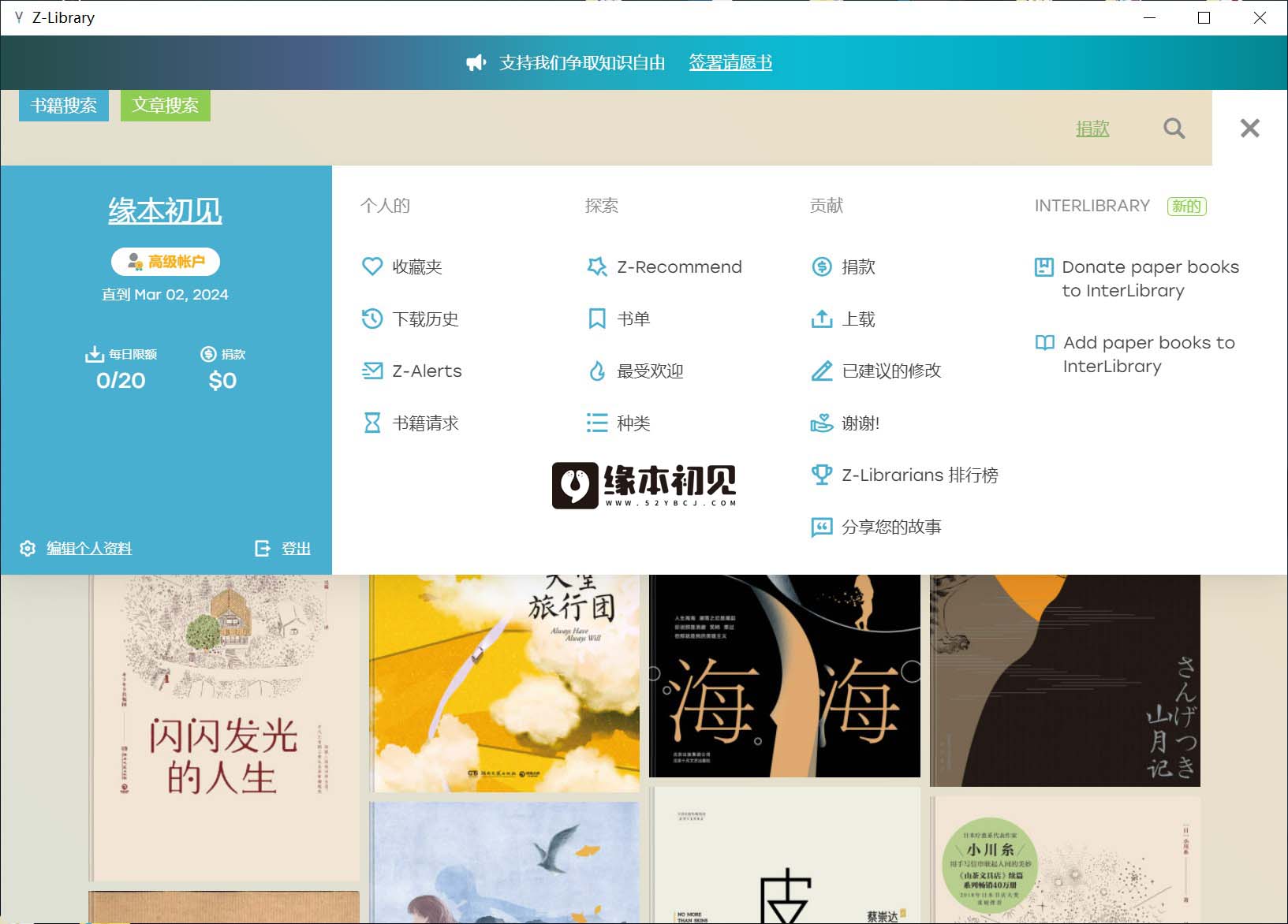Click the hourglass icon for 书籍请求
The image size is (1288, 924).
click(x=372, y=423)
